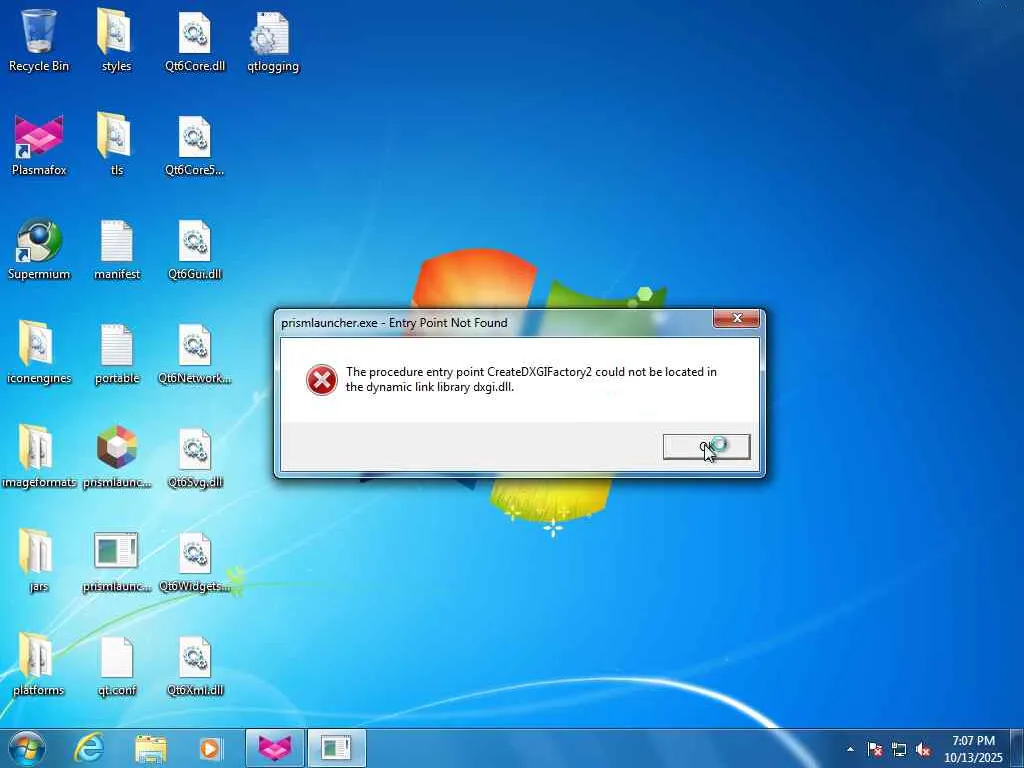1024x768 pixels.
Task: Open Windows Explorer from taskbar
Action: 150,748
